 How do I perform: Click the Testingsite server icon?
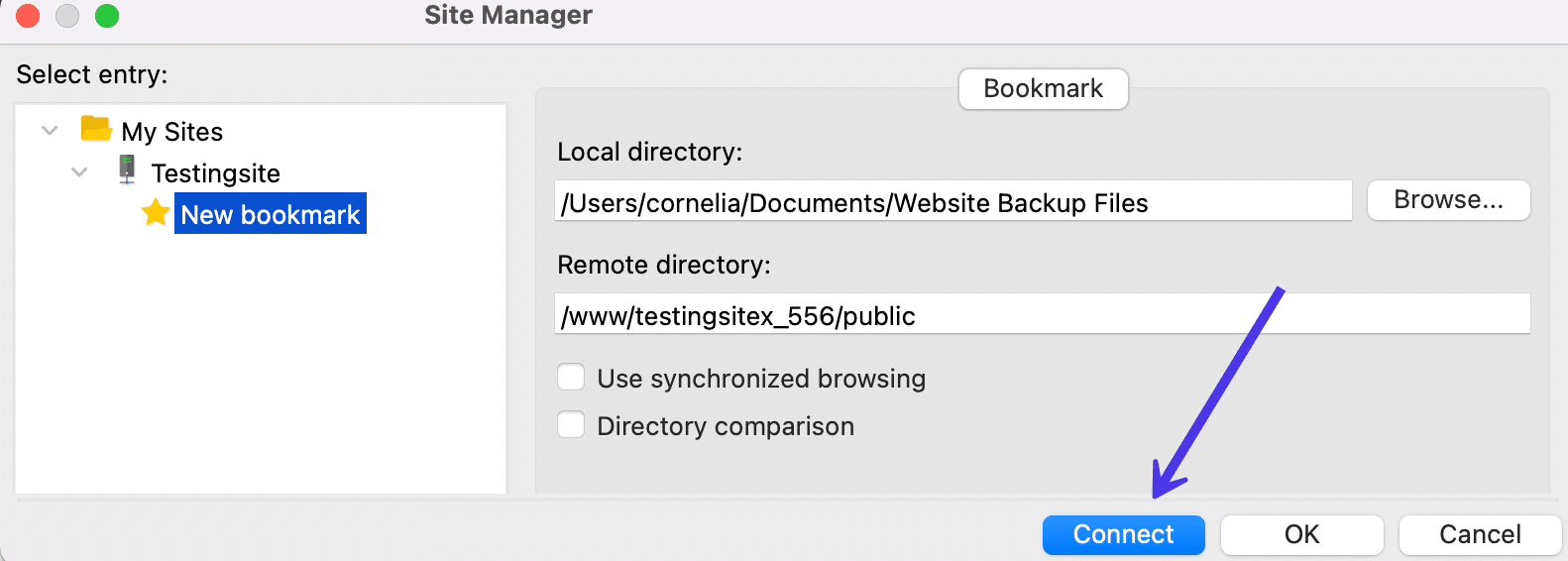coord(127,170)
